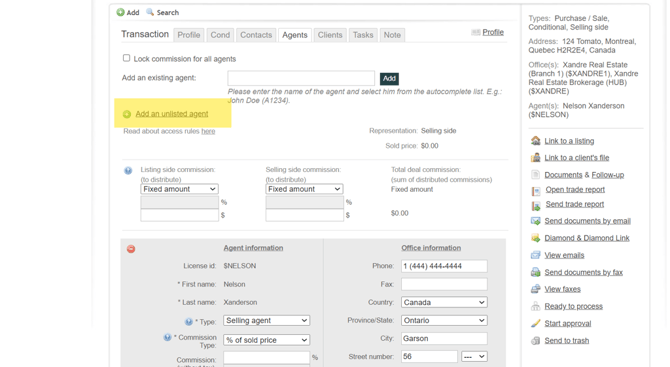Open the street number suffix dropdown
670x367 pixels.
coord(474,356)
